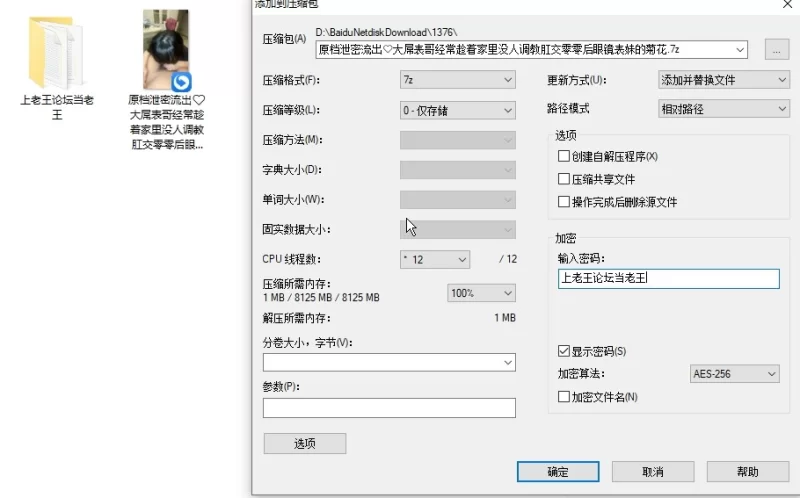Viewport: 800px width, 498px height.
Task: Click the greyed-out 压缩方法 dropdown
Action: (458, 140)
